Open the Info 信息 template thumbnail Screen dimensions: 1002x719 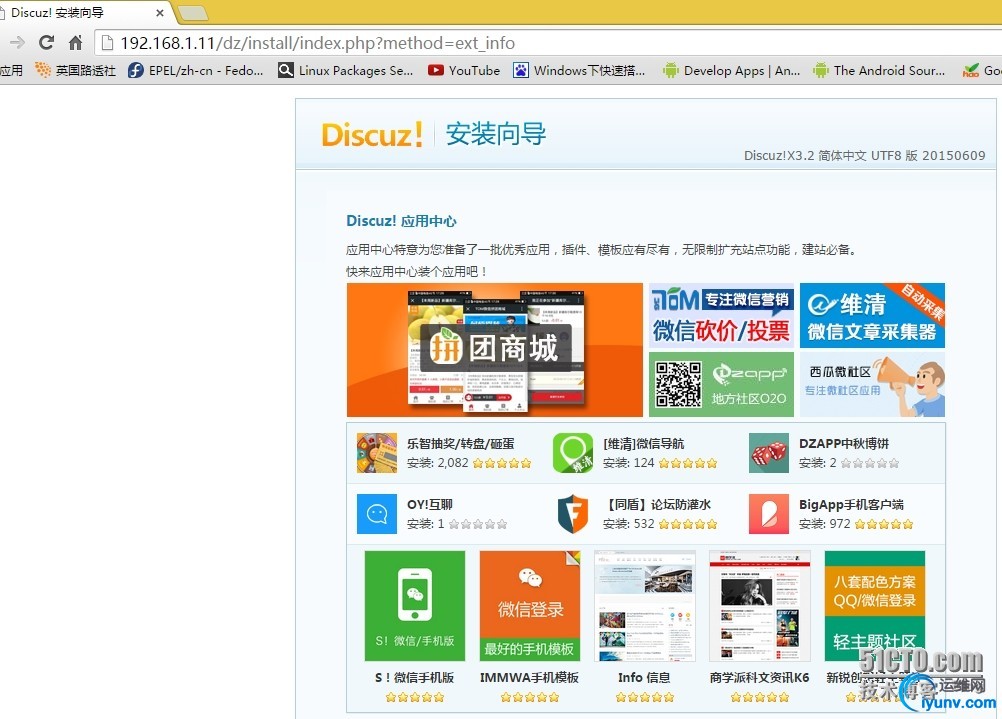click(645, 606)
